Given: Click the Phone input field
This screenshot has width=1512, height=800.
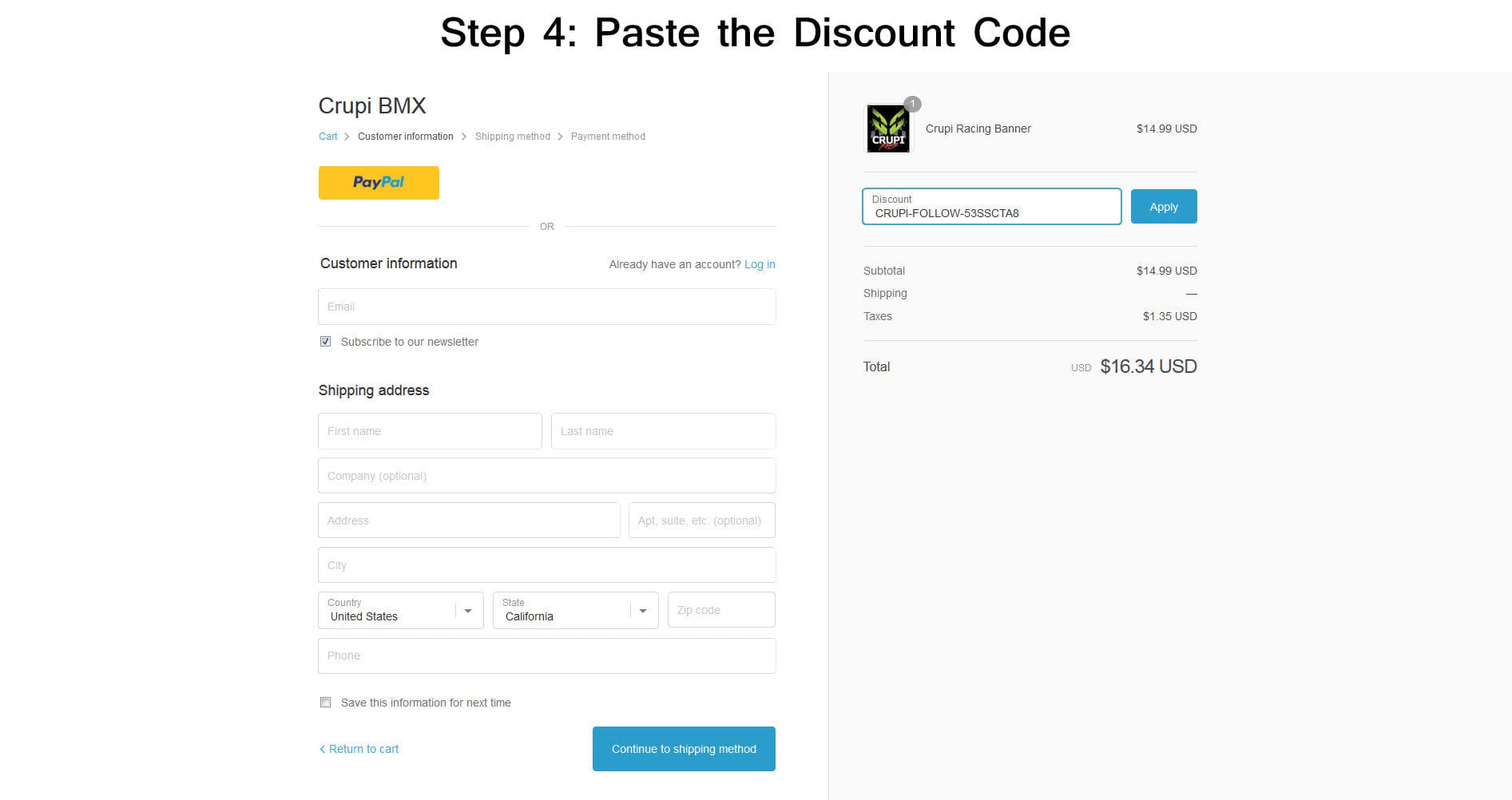Looking at the screenshot, I should coord(546,655).
